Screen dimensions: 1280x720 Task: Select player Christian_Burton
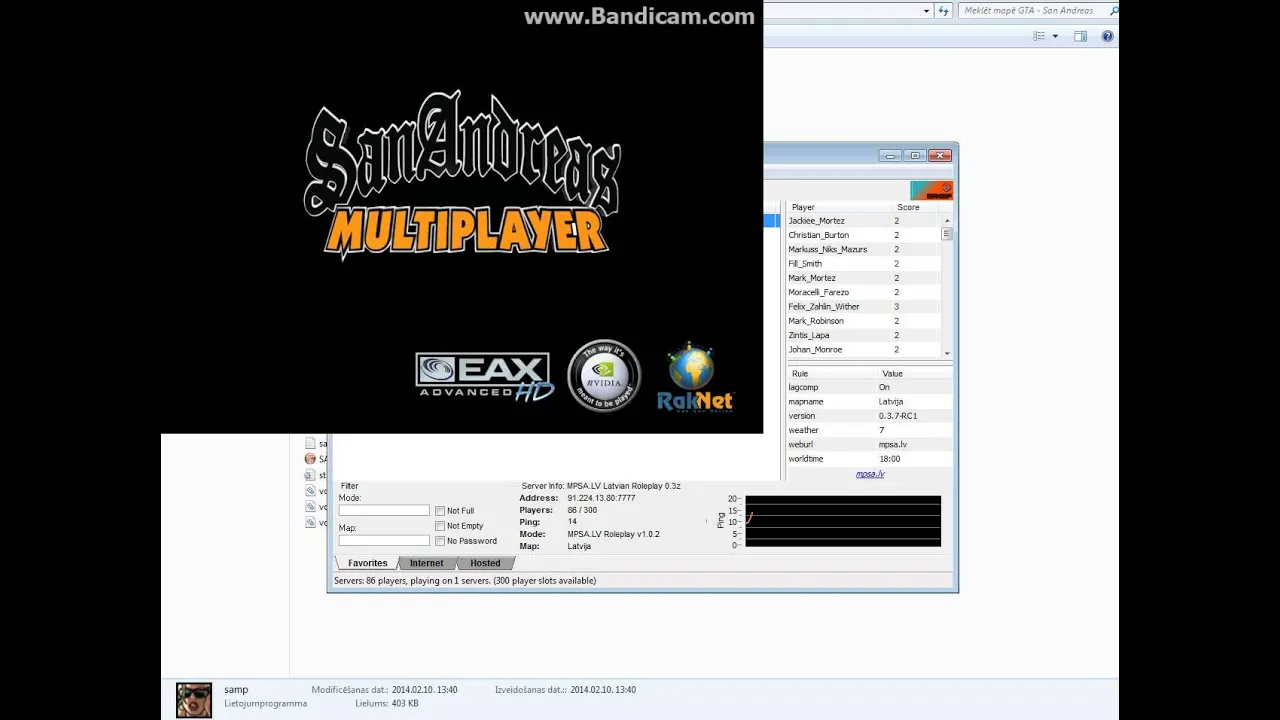(x=864, y=235)
